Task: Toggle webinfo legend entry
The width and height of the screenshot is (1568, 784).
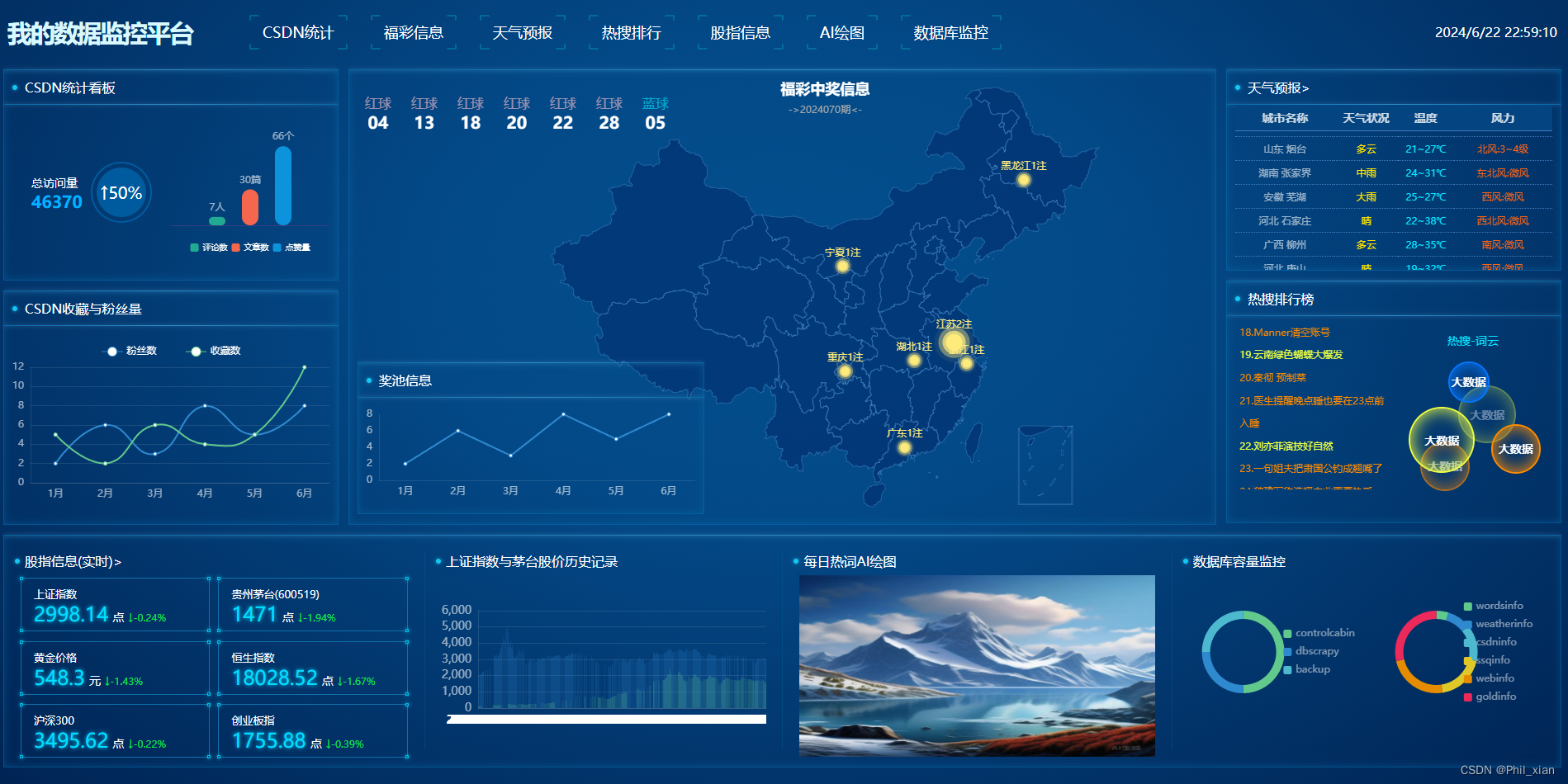Action: coord(1489,678)
